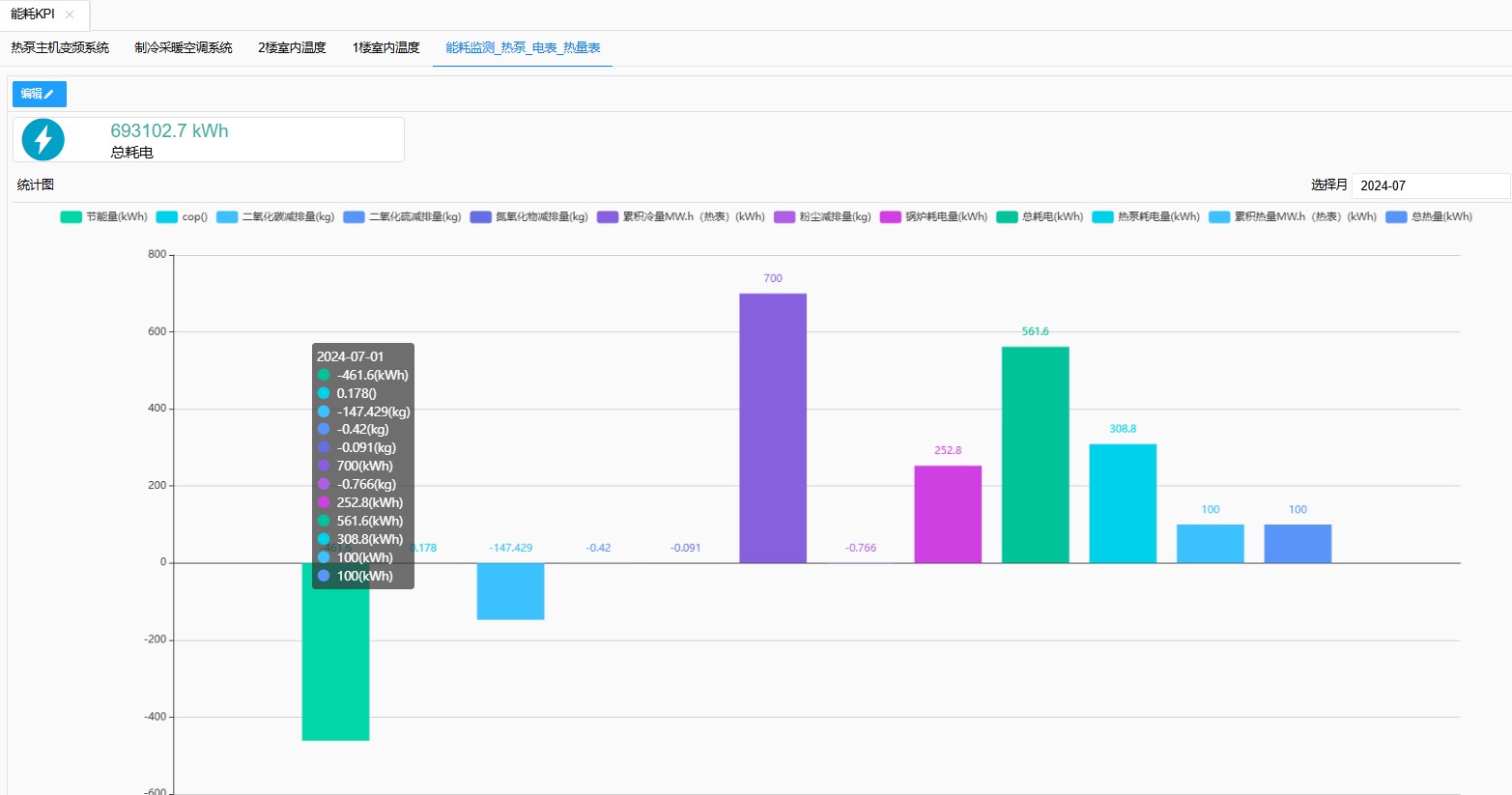Toggle 节能量(kWh) legend series
Viewport: 1512px width, 795px height.
(x=104, y=217)
